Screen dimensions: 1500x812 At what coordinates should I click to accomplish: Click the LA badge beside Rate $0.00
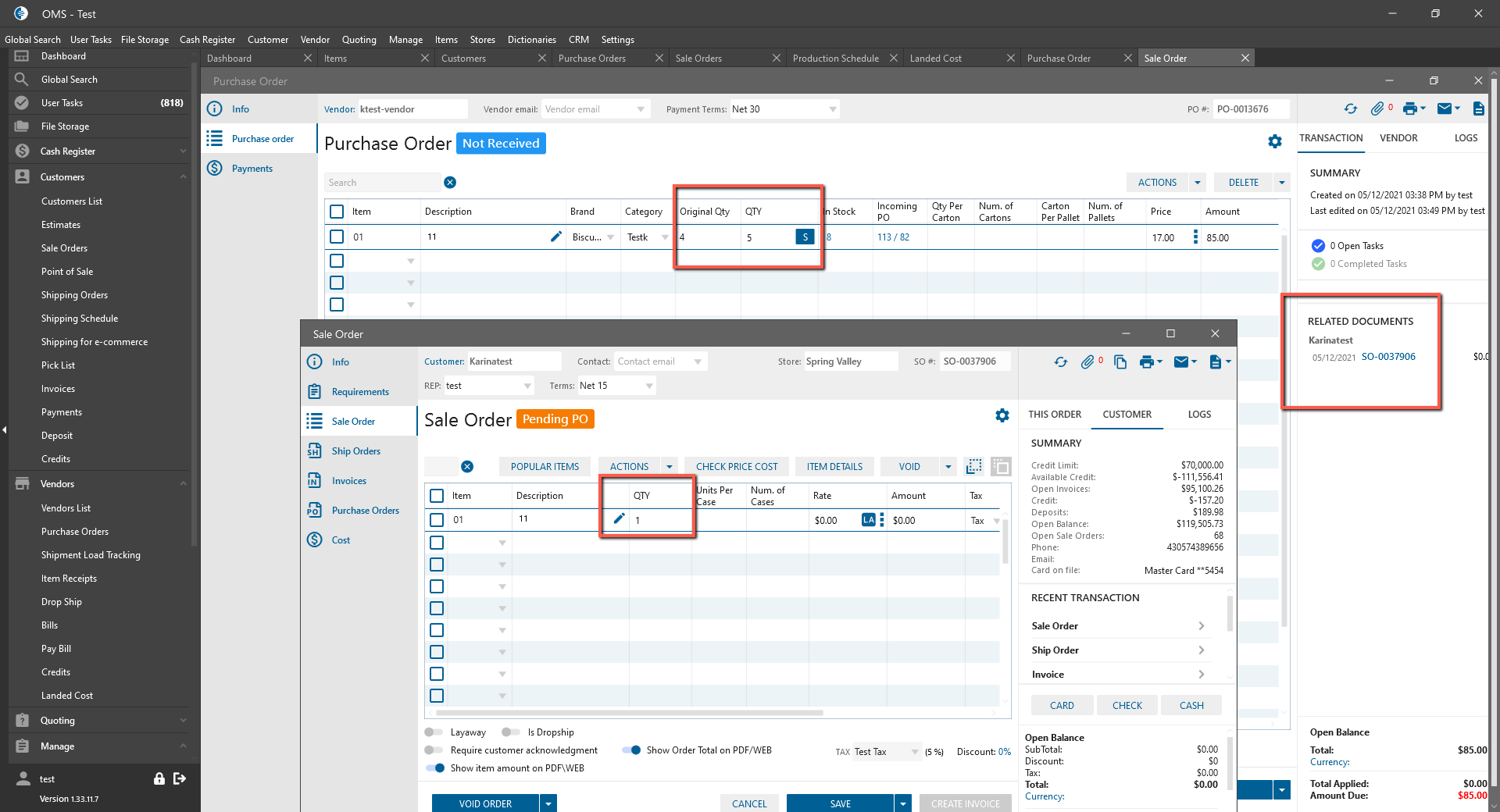pyautogui.click(x=869, y=520)
